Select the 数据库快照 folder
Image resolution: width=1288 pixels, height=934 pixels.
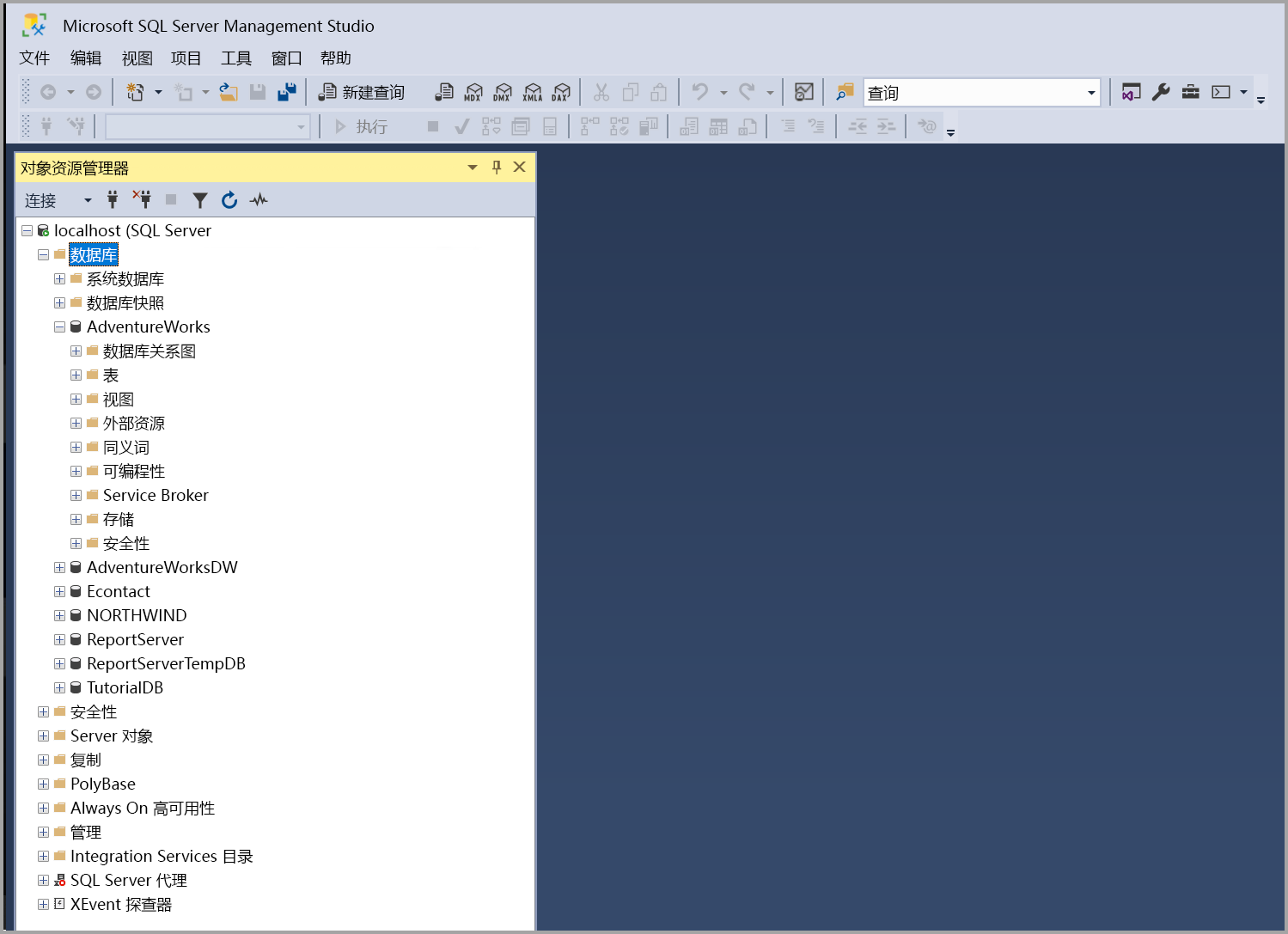coord(125,302)
